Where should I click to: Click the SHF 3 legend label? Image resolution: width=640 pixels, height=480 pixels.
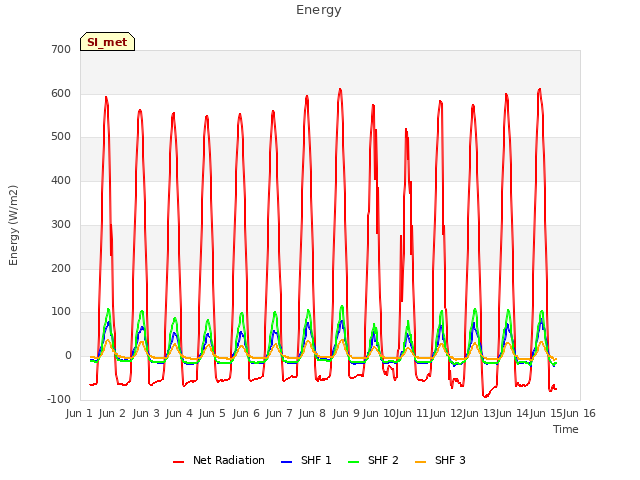(x=450, y=460)
